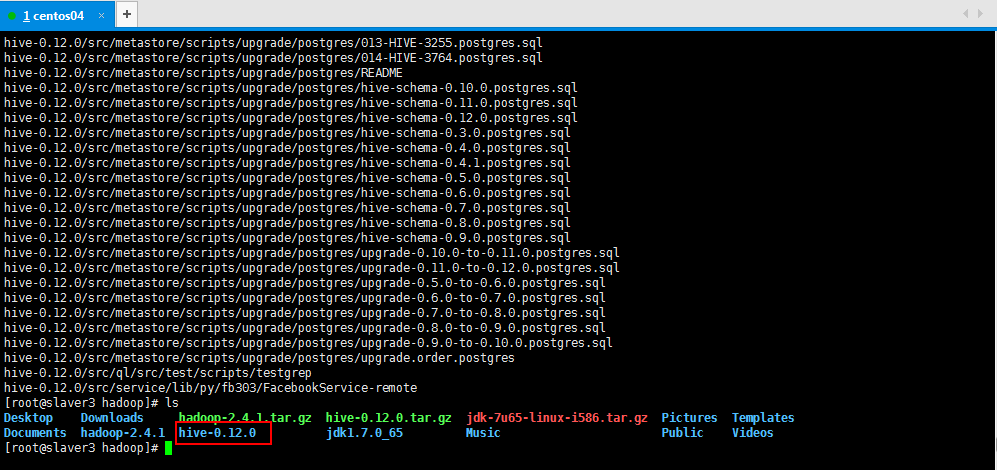Click the Pictures directory name

click(689, 418)
